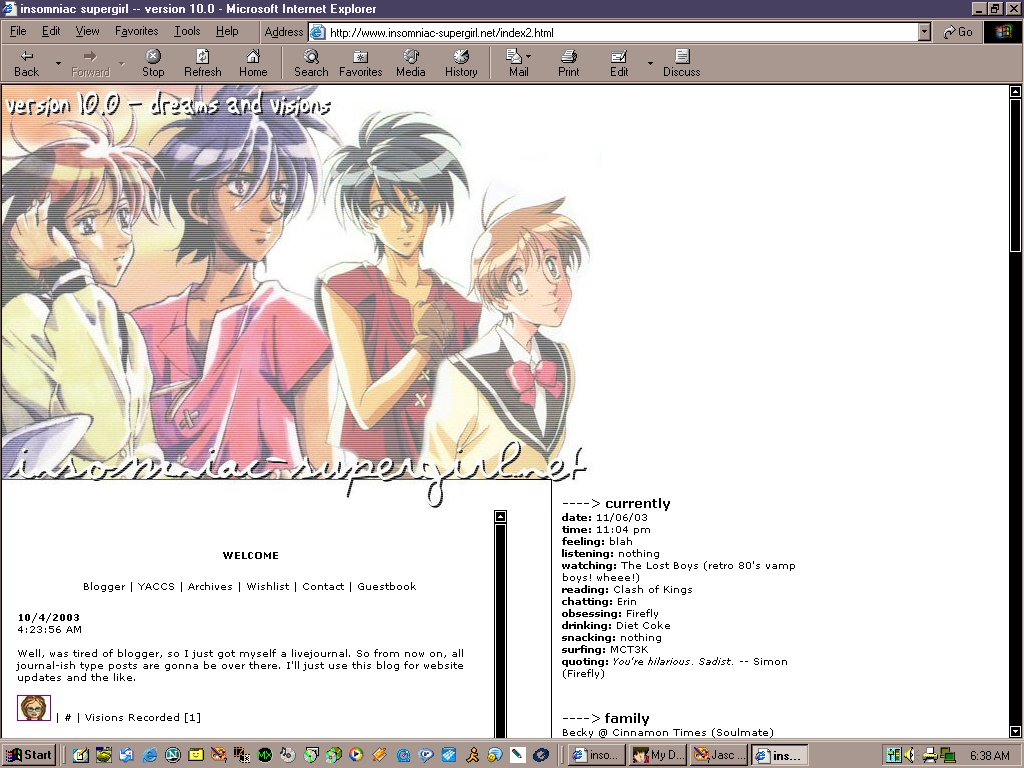
Task: Click the Go button
Action: pos(958,32)
